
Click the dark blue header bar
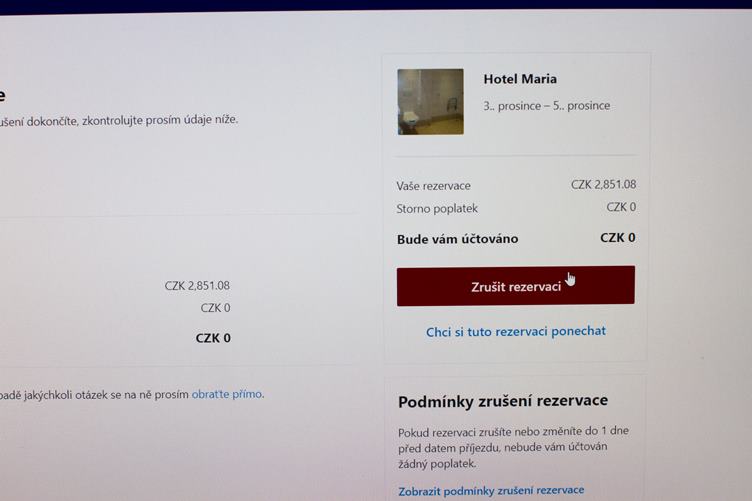click(x=376, y=5)
